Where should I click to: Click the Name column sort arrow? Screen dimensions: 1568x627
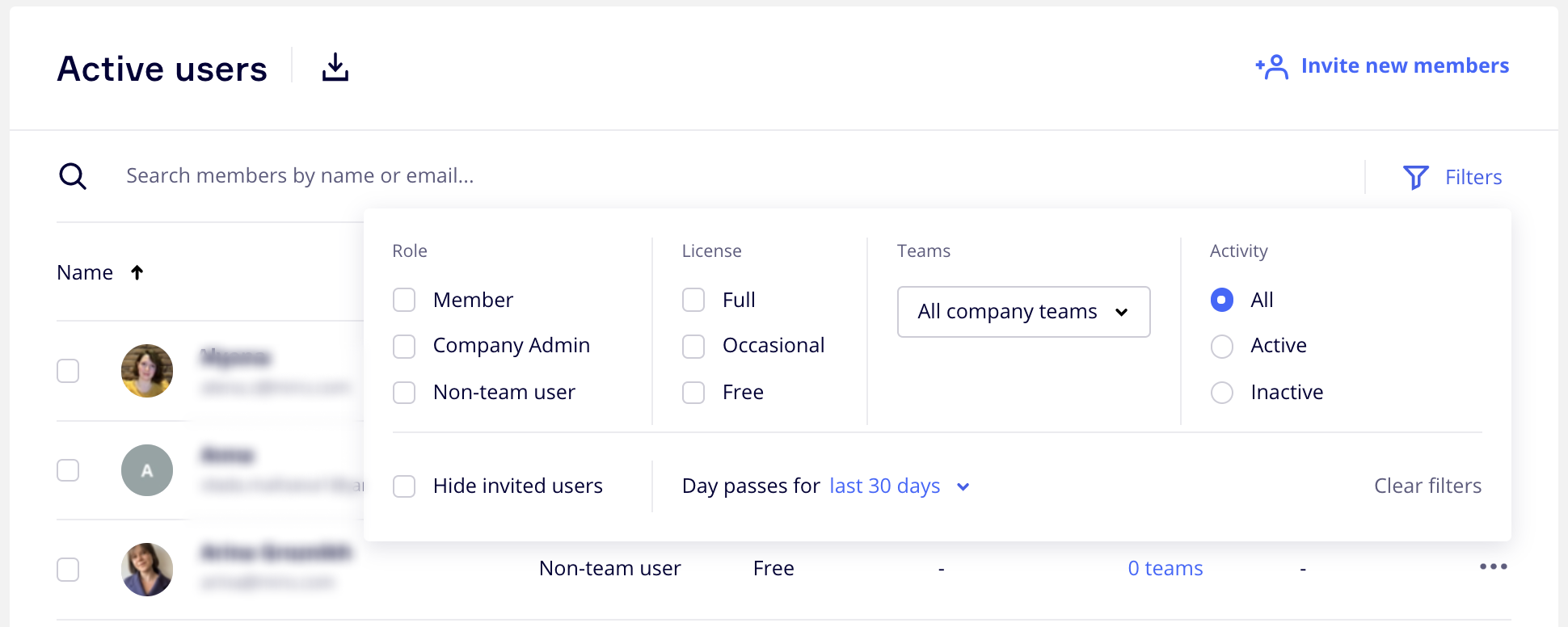coord(137,273)
